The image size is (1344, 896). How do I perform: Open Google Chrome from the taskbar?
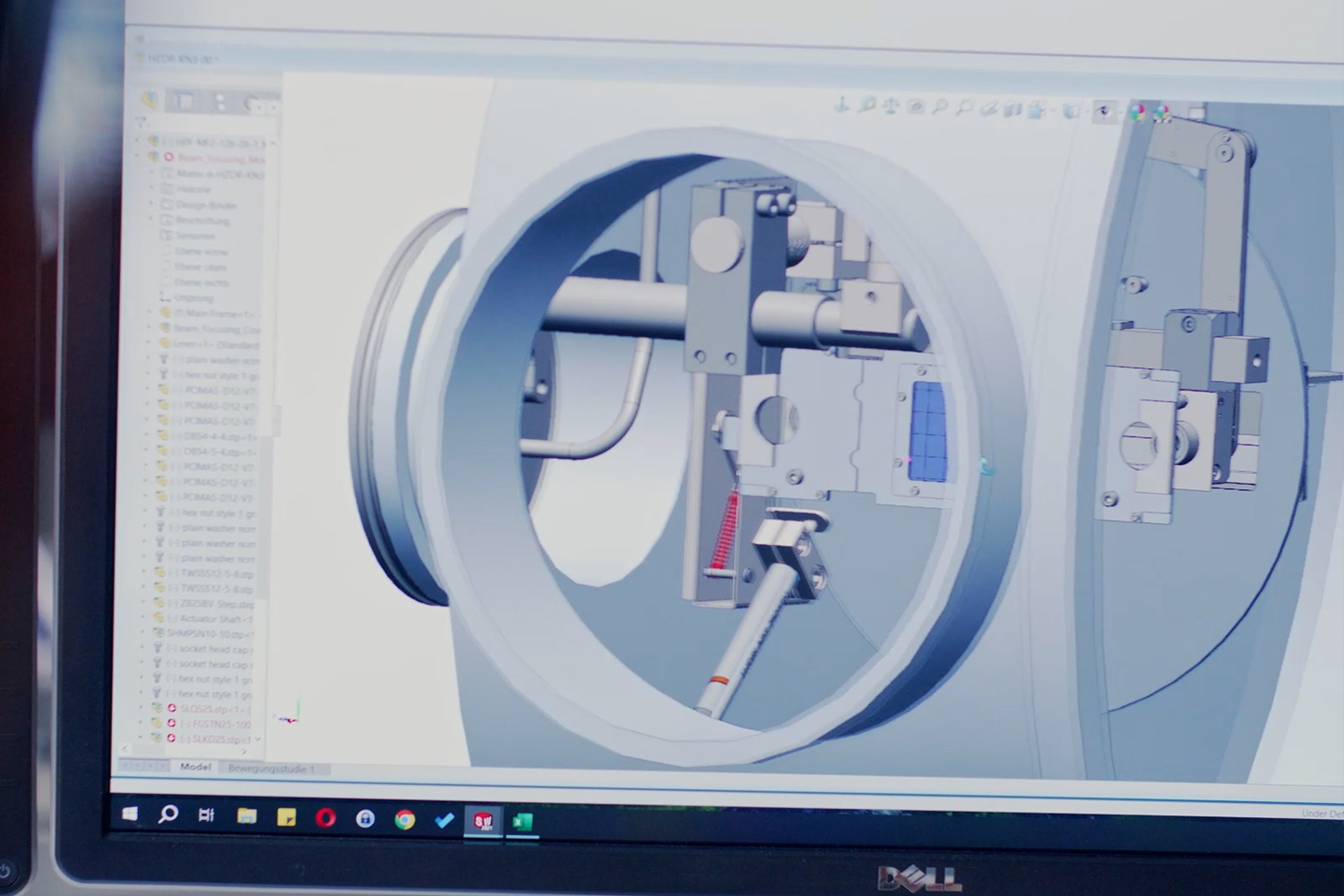tap(405, 819)
